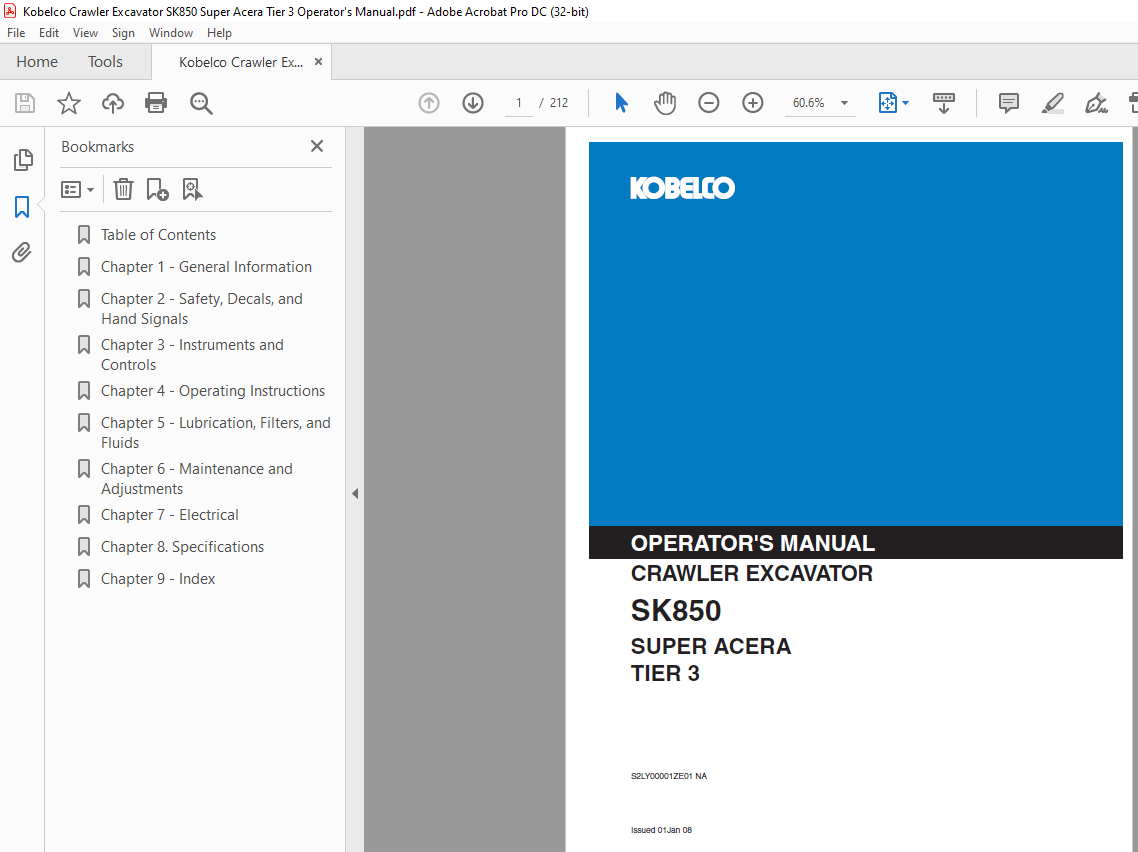1138x852 pixels.
Task: Select the Highlight text tool
Action: [x=1052, y=103]
